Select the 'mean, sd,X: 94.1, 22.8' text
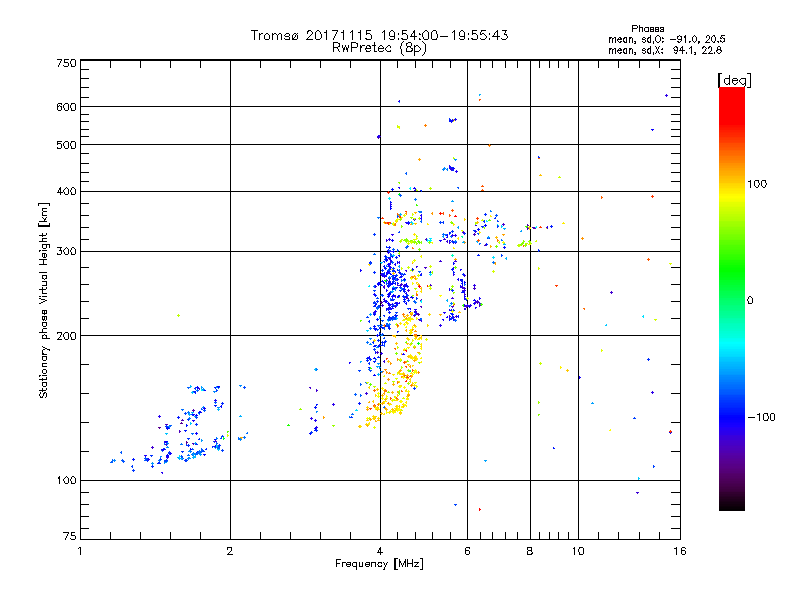The image size is (800, 600). 665,50
